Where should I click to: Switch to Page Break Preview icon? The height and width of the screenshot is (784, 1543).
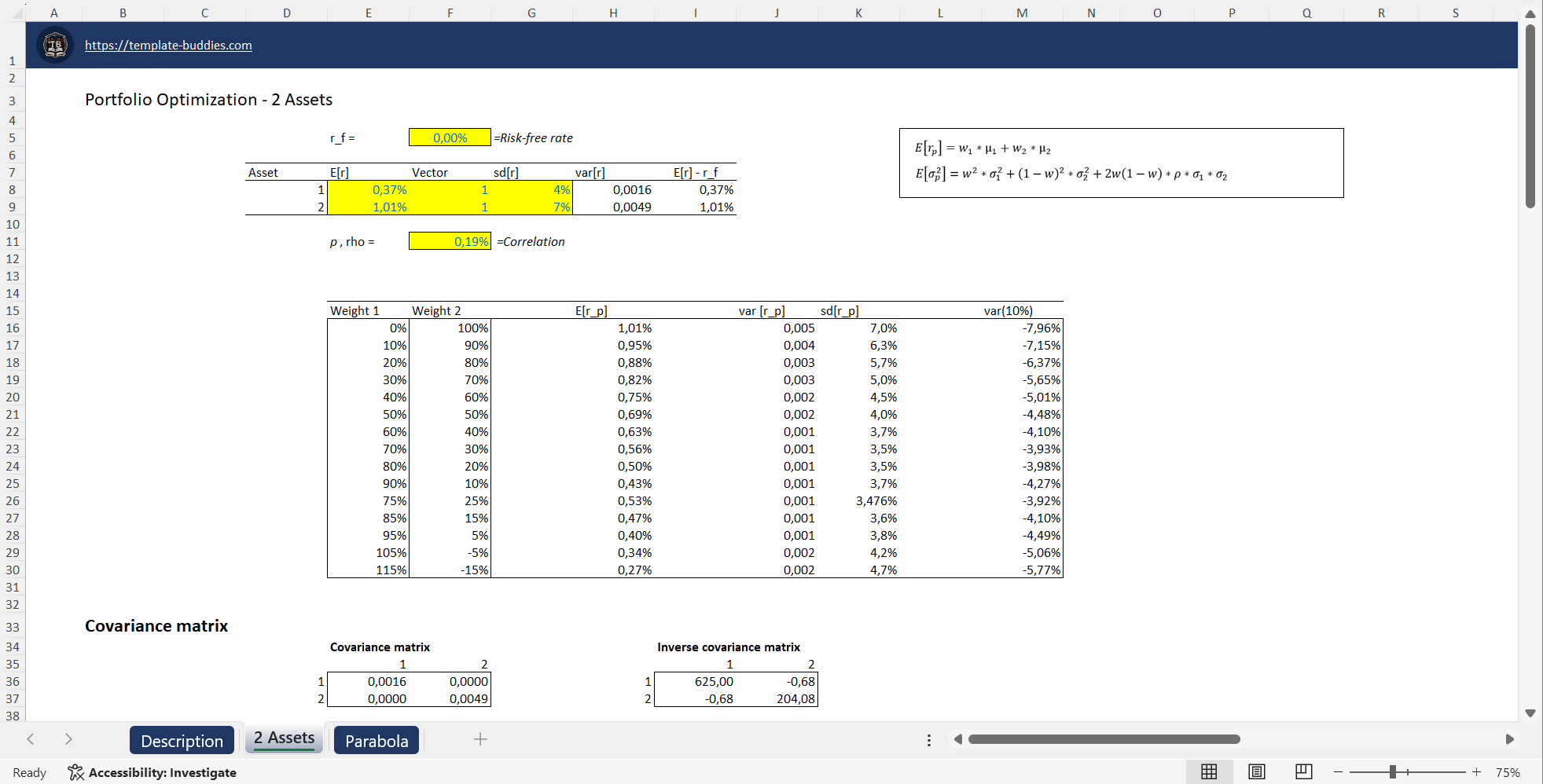point(1303,772)
